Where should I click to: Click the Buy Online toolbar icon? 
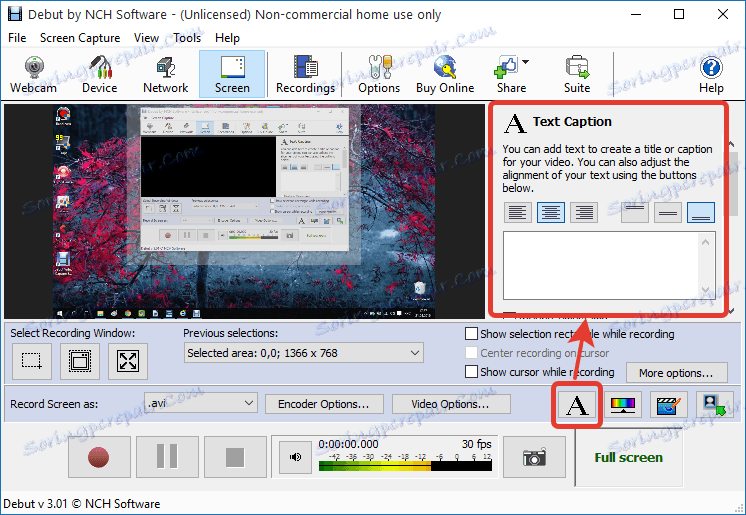tap(445, 75)
